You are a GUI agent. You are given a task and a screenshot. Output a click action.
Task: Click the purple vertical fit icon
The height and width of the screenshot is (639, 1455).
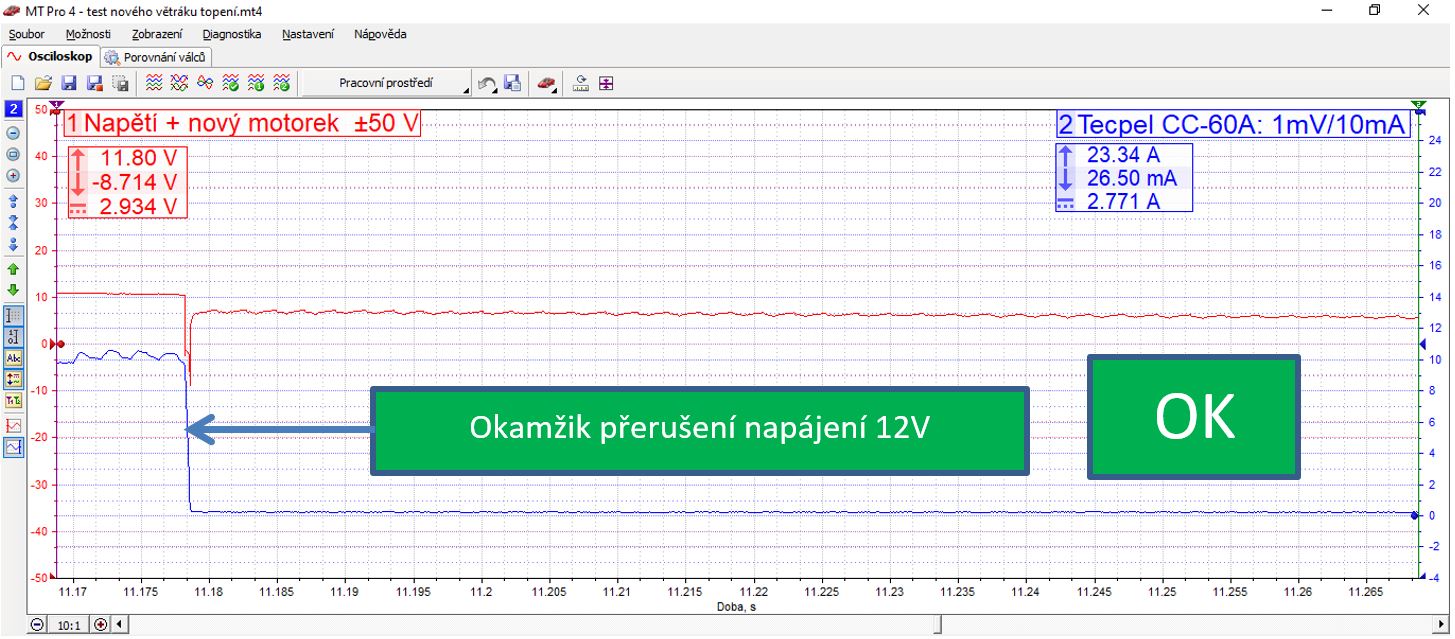(606, 84)
